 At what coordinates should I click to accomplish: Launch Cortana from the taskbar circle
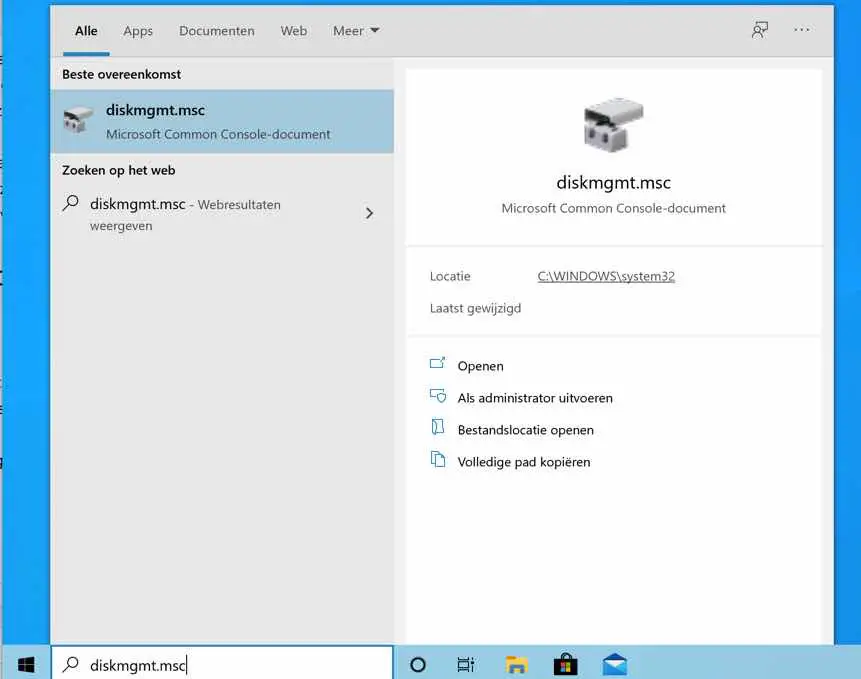(x=418, y=665)
